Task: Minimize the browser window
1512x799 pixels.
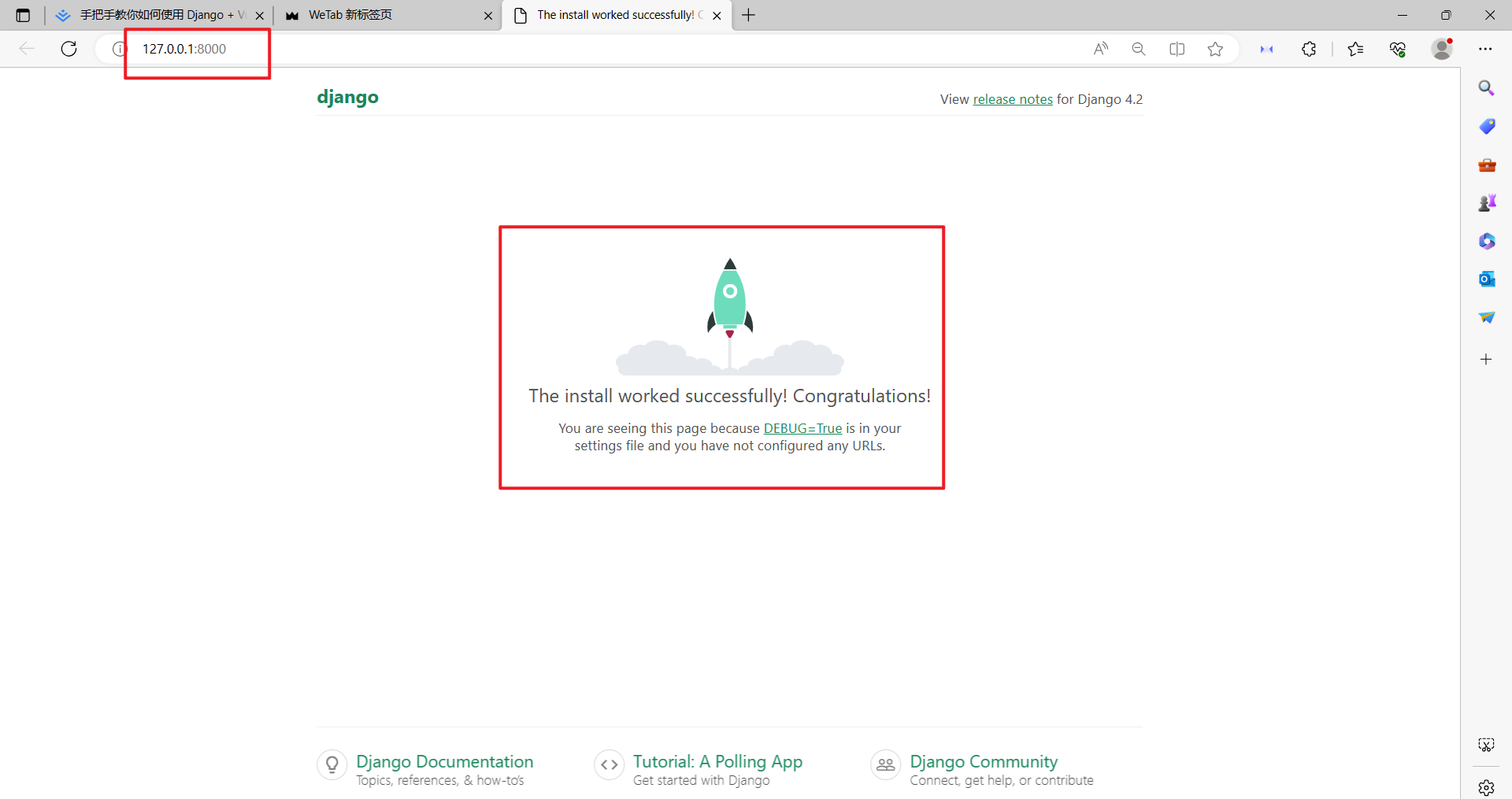Action: point(1403,15)
